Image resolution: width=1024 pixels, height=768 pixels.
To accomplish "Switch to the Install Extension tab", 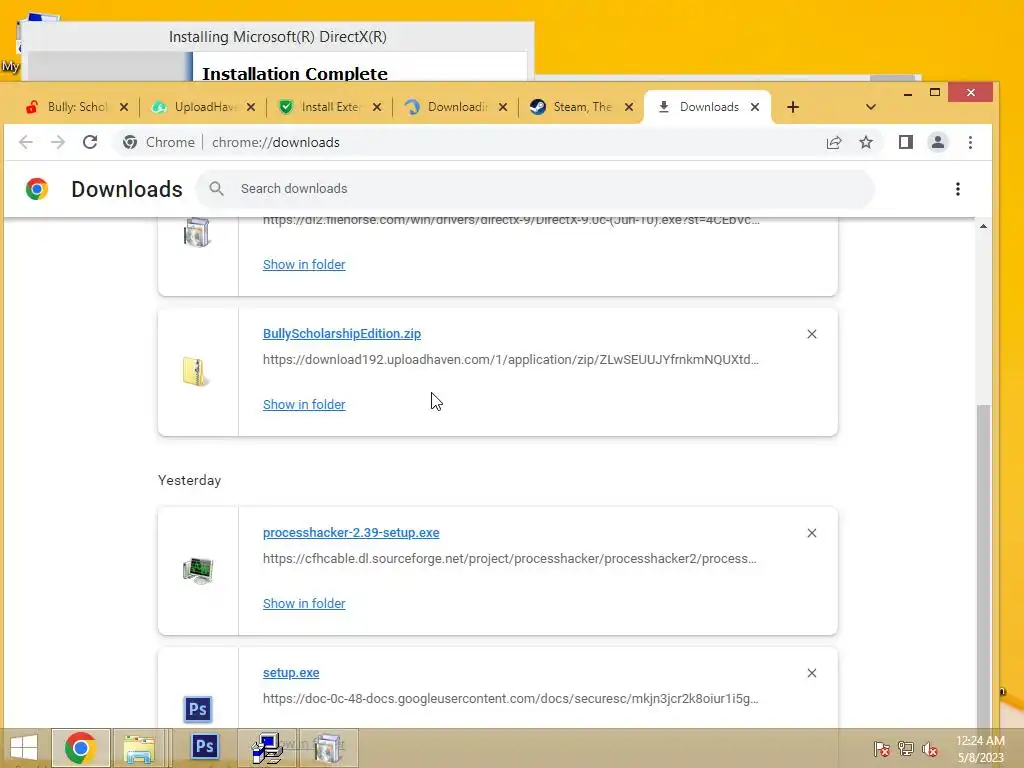I will pos(319,107).
